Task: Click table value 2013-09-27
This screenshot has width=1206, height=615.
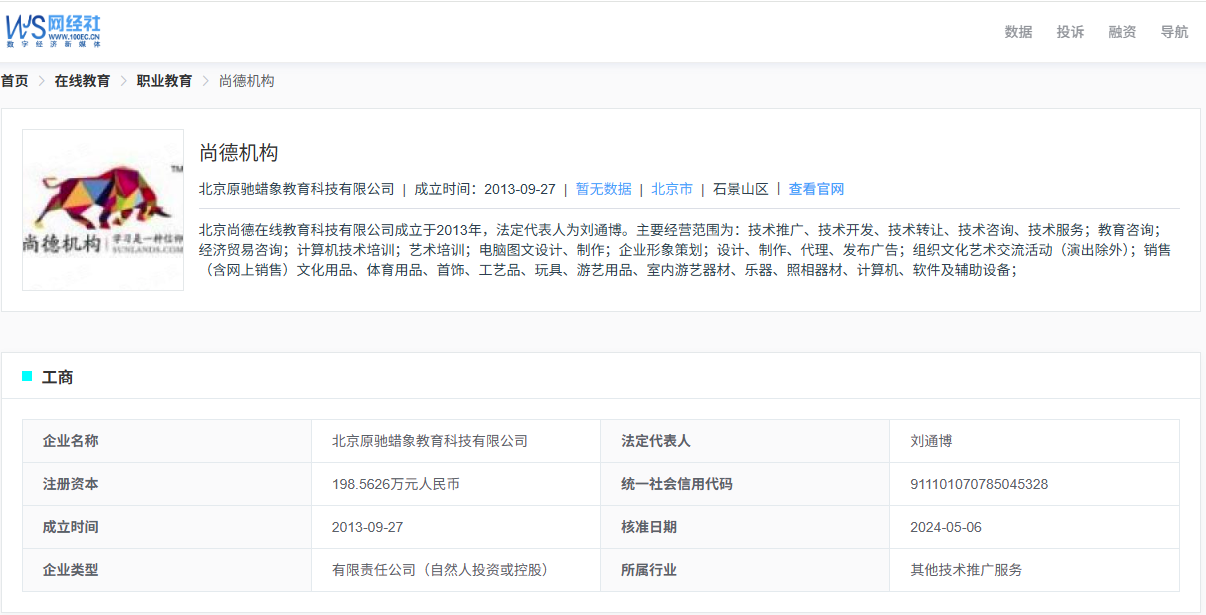Action: pos(368,527)
